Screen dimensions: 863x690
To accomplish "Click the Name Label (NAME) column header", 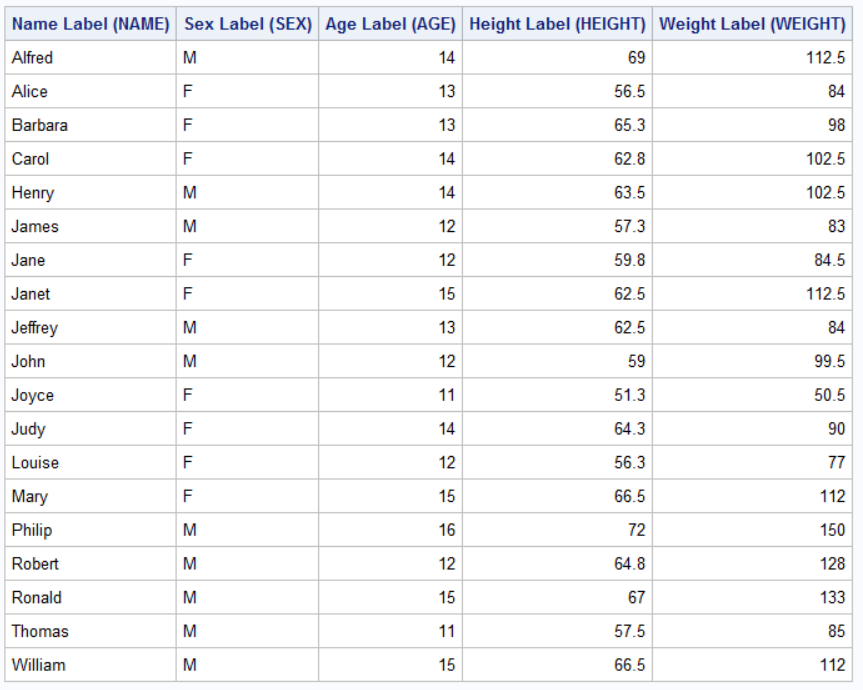I will tap(90, 24).
